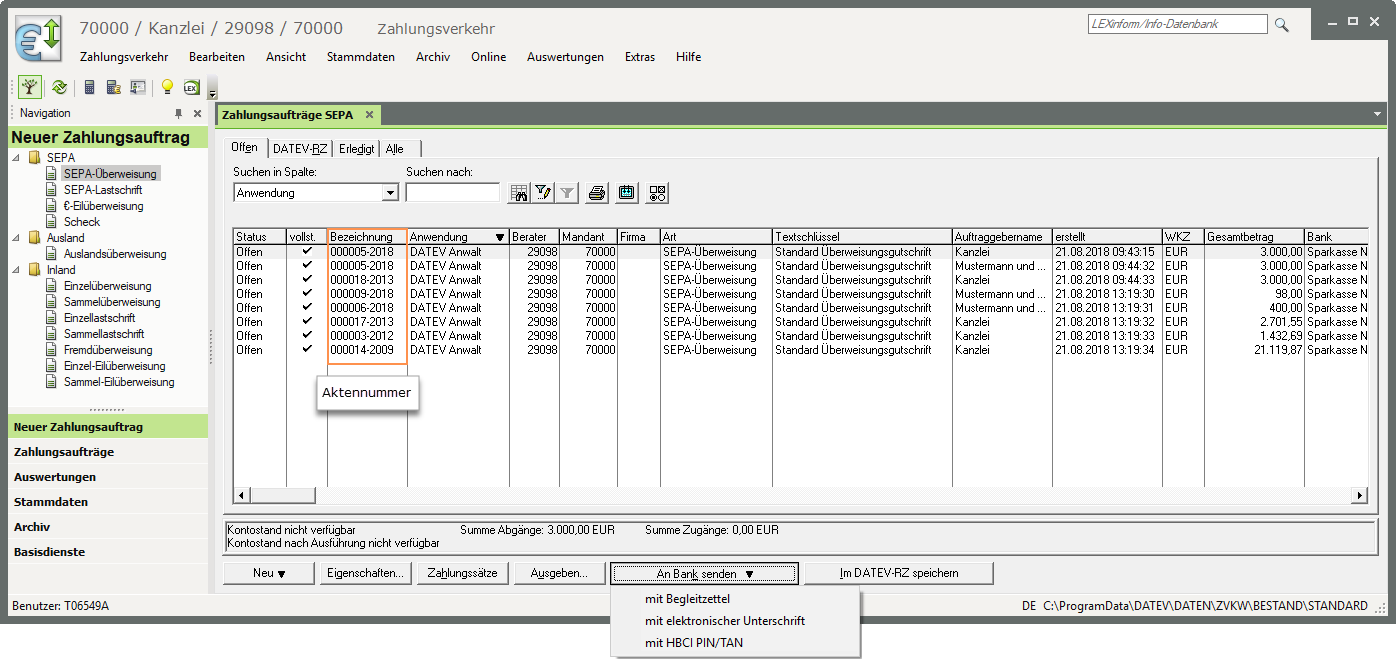
Task: Click the printer icon above the table
Action: [x=597, y=193]
